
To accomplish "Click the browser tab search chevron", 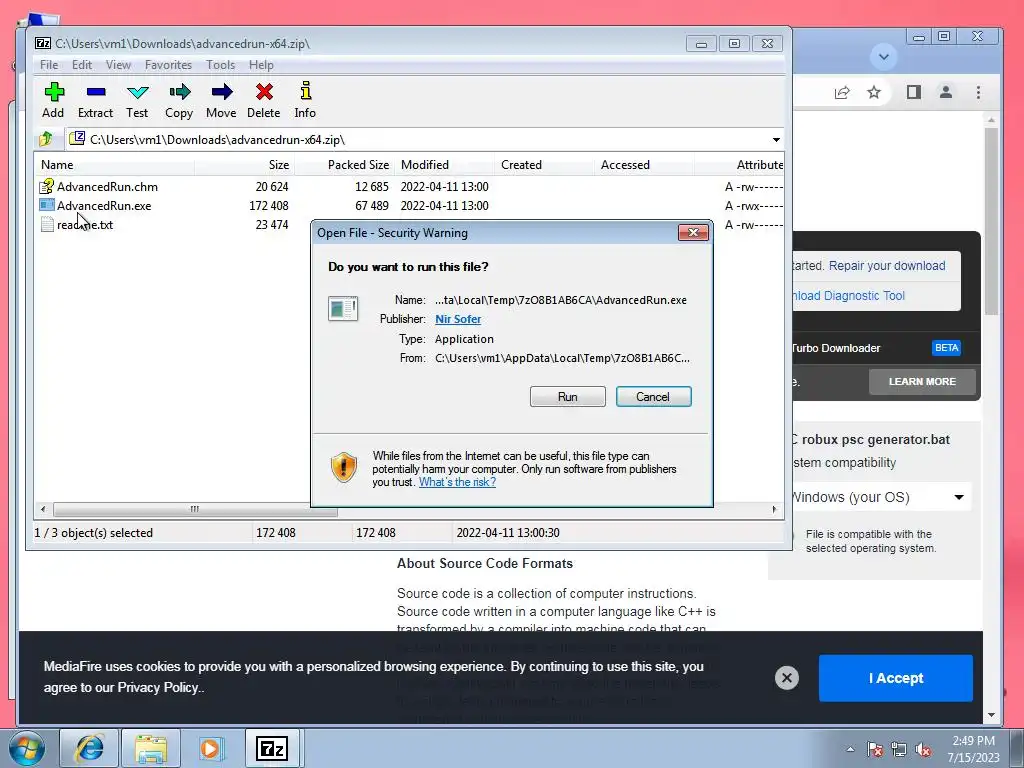I will point(884,56).
